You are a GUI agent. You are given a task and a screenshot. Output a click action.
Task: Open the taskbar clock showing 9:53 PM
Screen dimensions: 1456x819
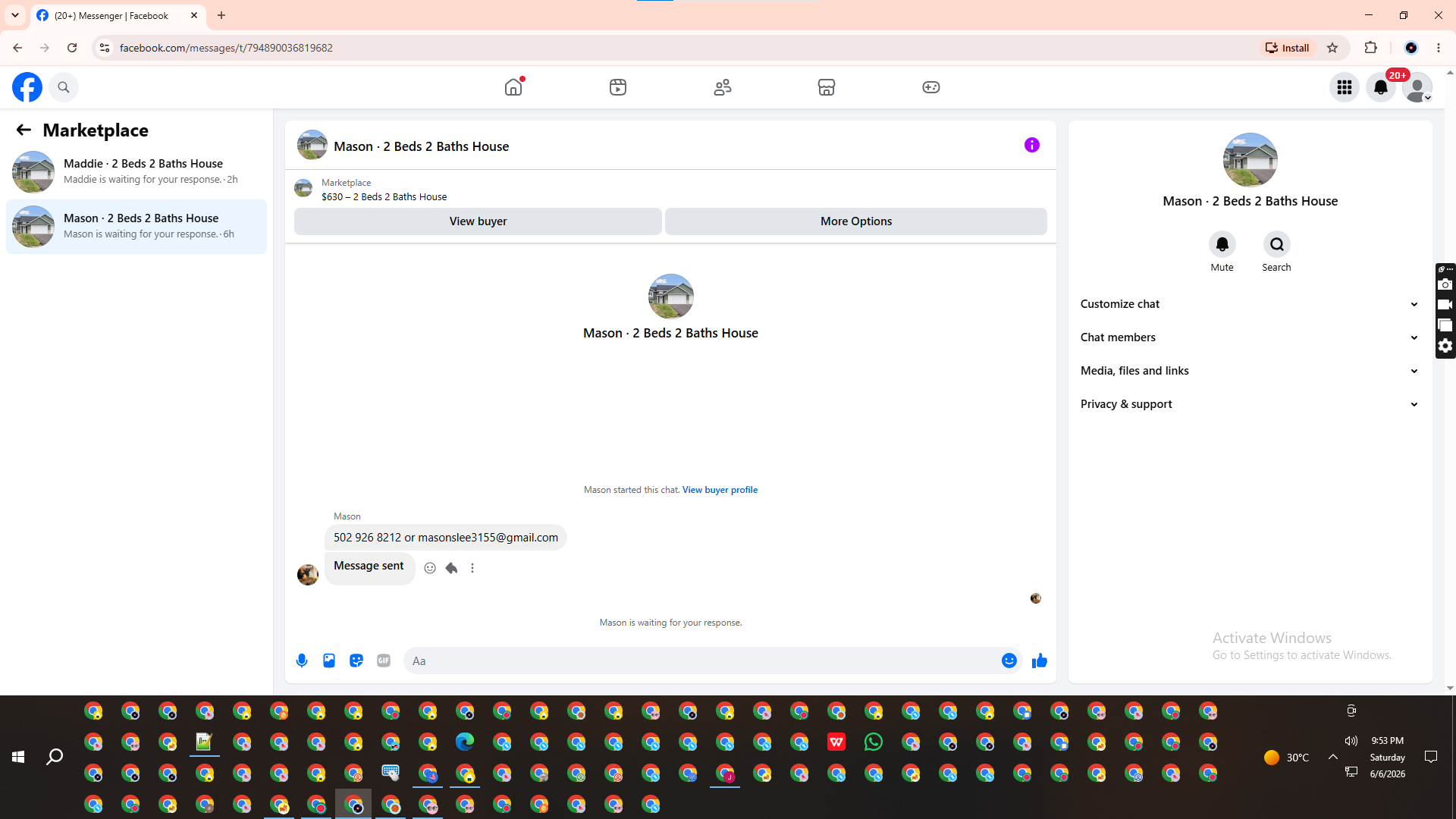1388,757
